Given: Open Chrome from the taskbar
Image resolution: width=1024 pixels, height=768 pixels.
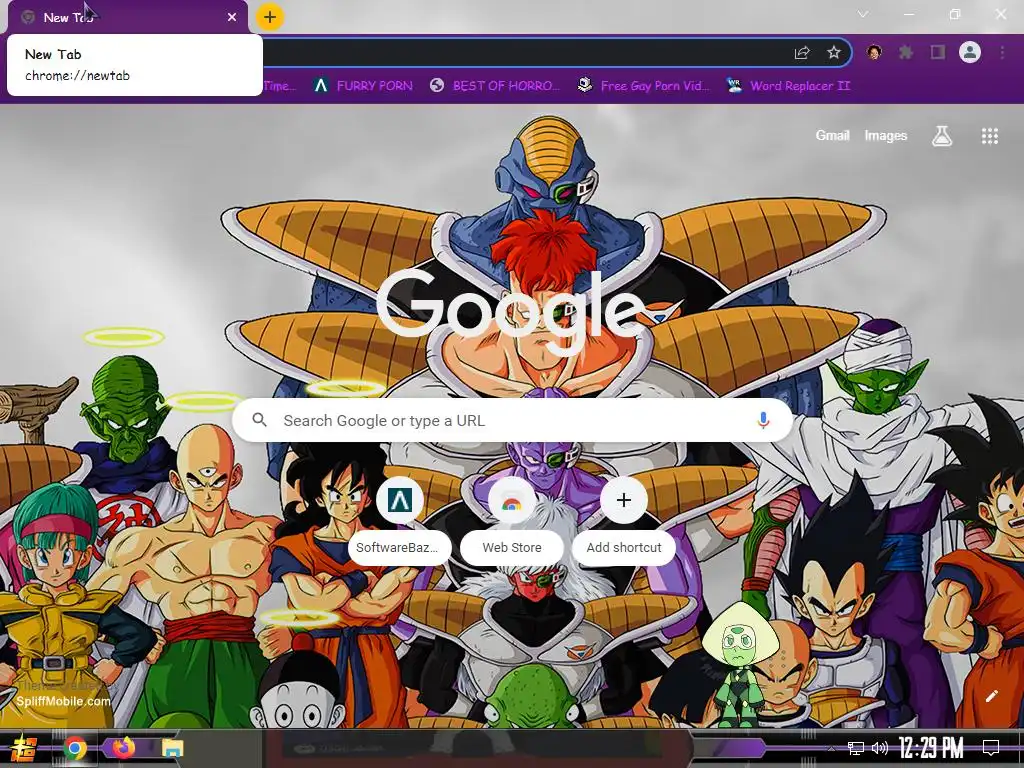Looking at the screenshot, I should pos(75,748).
